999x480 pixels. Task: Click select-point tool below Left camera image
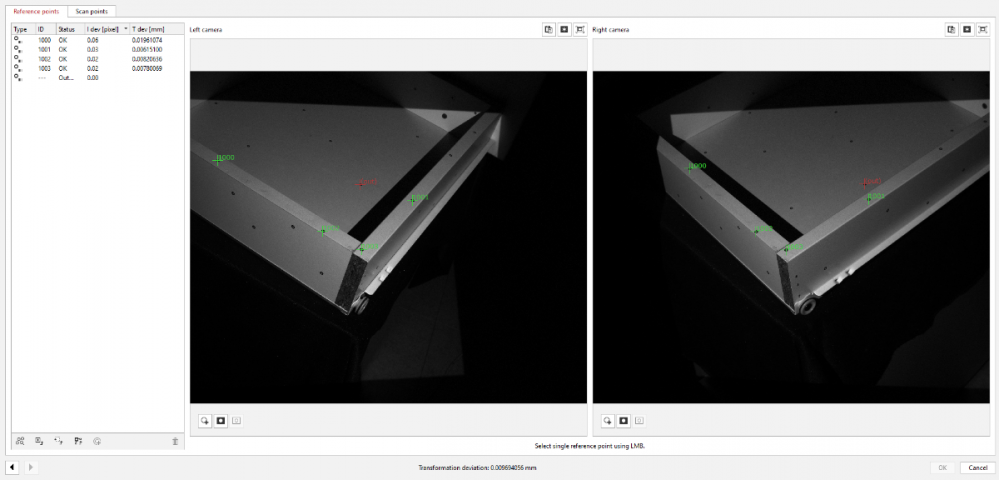pyautogui.click(x=205, y=421)
